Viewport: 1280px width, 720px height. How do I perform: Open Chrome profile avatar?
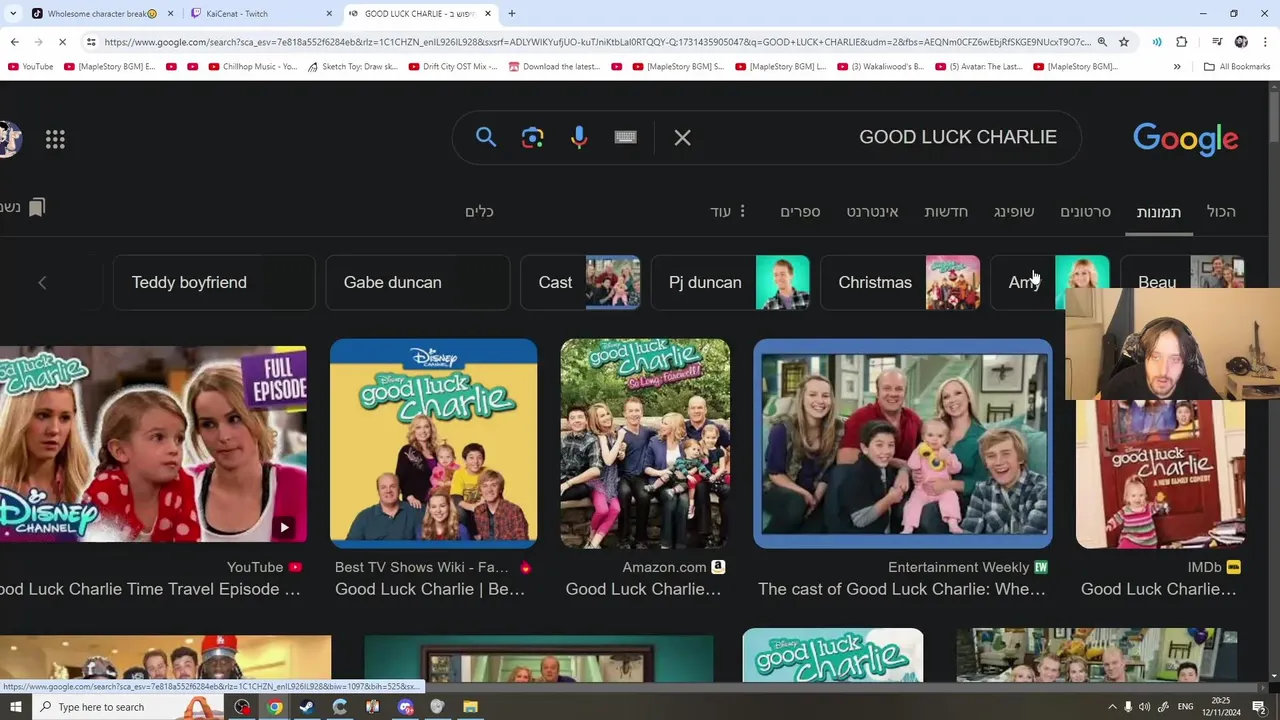[x=1241, y=42]
